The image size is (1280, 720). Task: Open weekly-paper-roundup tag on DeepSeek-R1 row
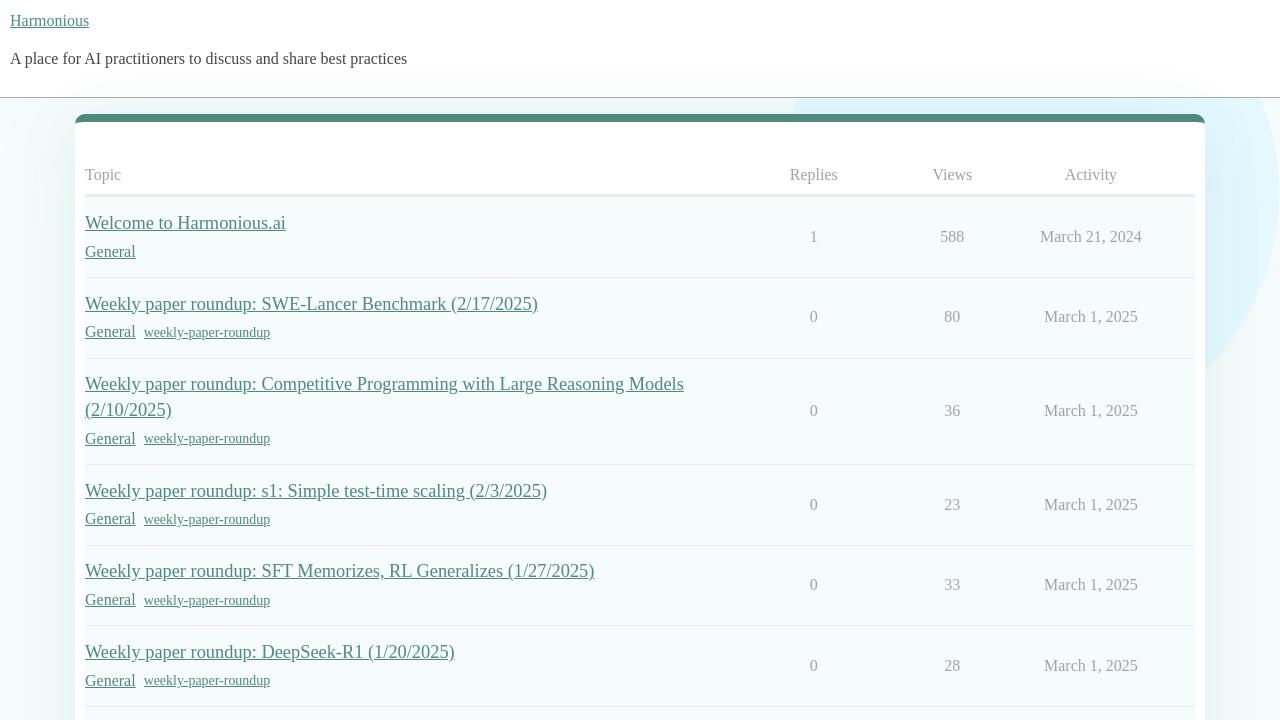click(x=207, y=679)
